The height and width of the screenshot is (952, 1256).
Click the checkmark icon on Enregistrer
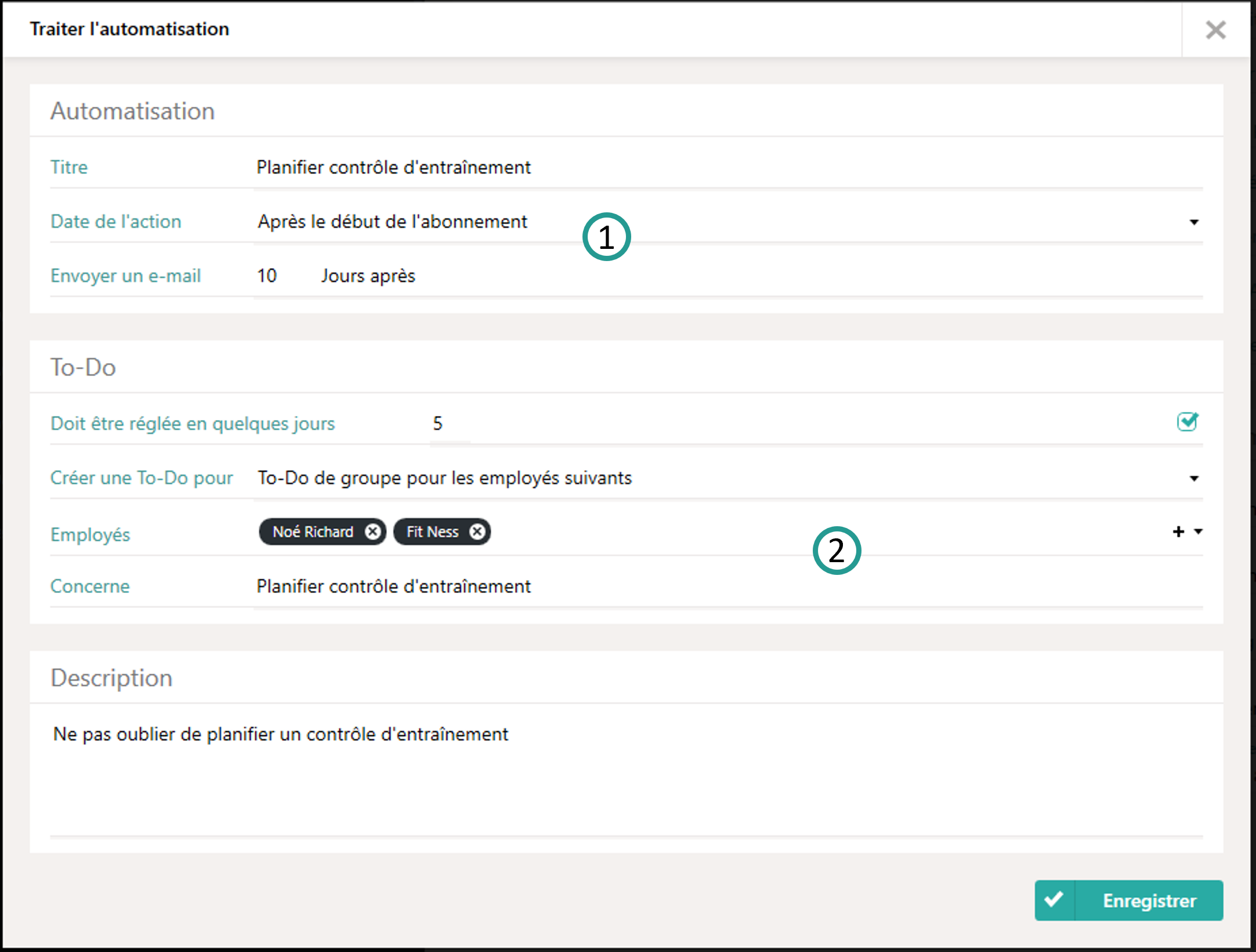click(1054, 900)
